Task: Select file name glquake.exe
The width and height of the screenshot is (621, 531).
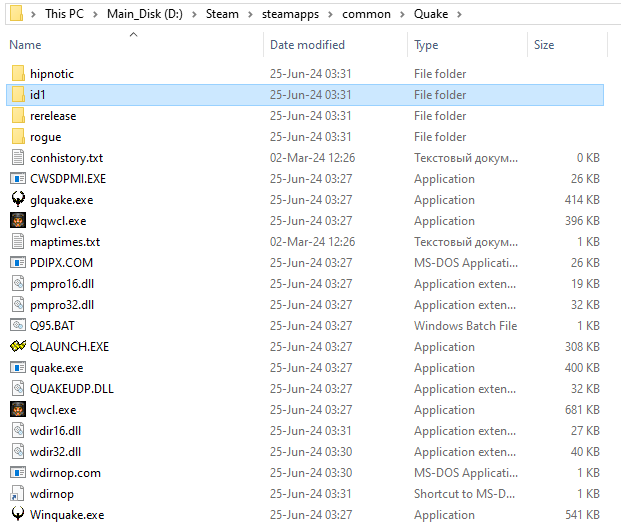Action: [x=62, y=200]
